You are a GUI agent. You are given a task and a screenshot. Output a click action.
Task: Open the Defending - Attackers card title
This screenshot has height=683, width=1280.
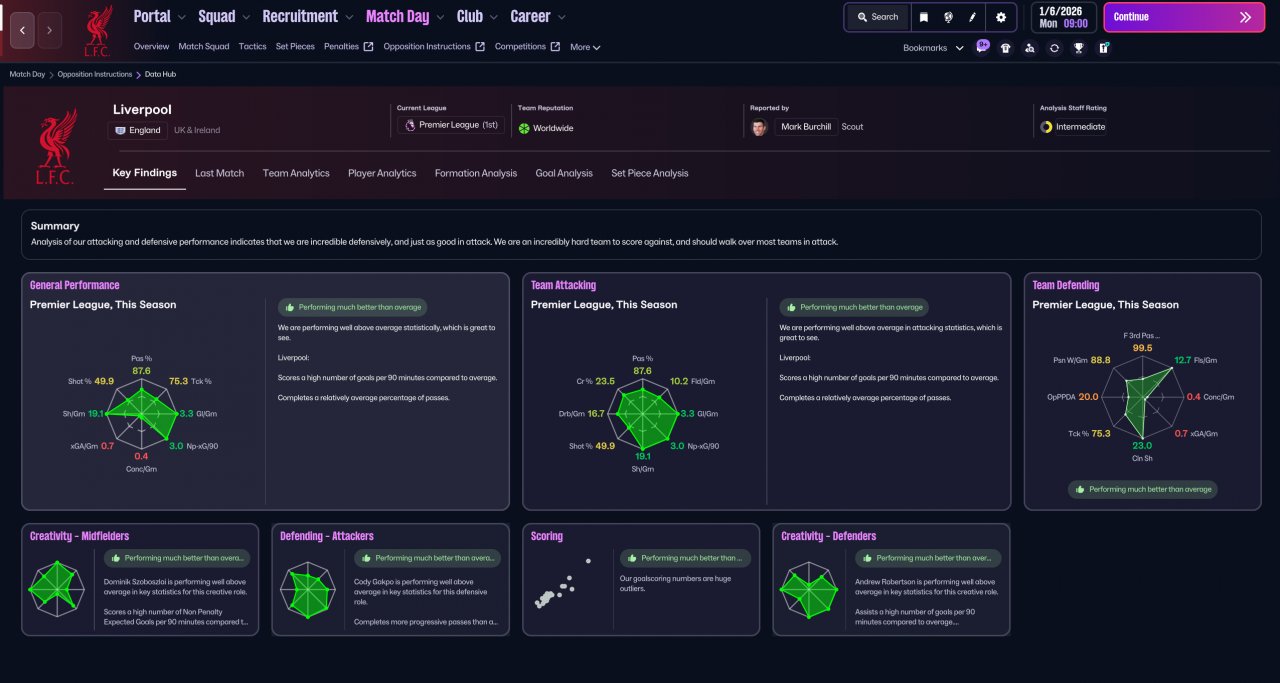click(327, 536)
